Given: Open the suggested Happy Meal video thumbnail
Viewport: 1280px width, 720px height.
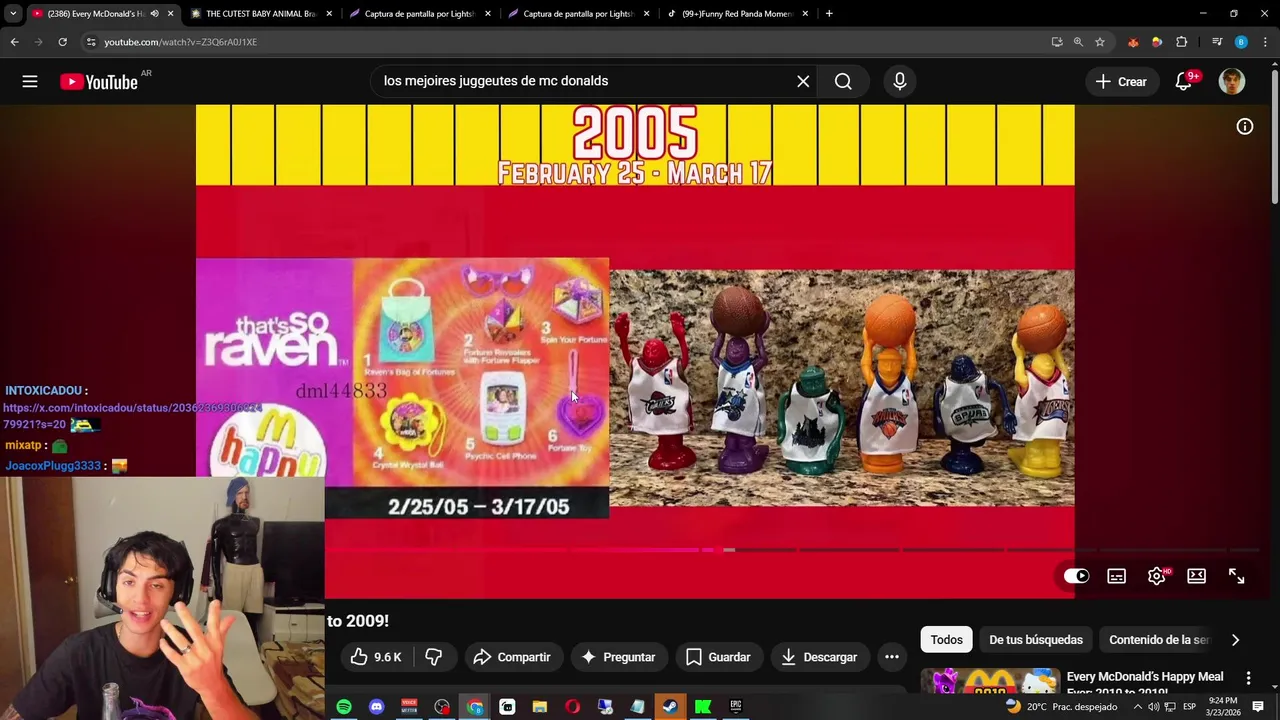Looking at the screenshot, I should (990, 681).
